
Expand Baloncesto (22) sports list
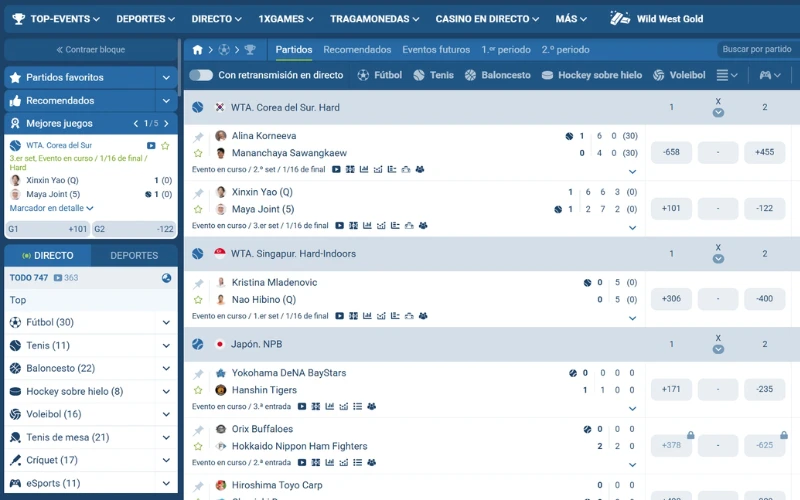[x=166, y=368]
